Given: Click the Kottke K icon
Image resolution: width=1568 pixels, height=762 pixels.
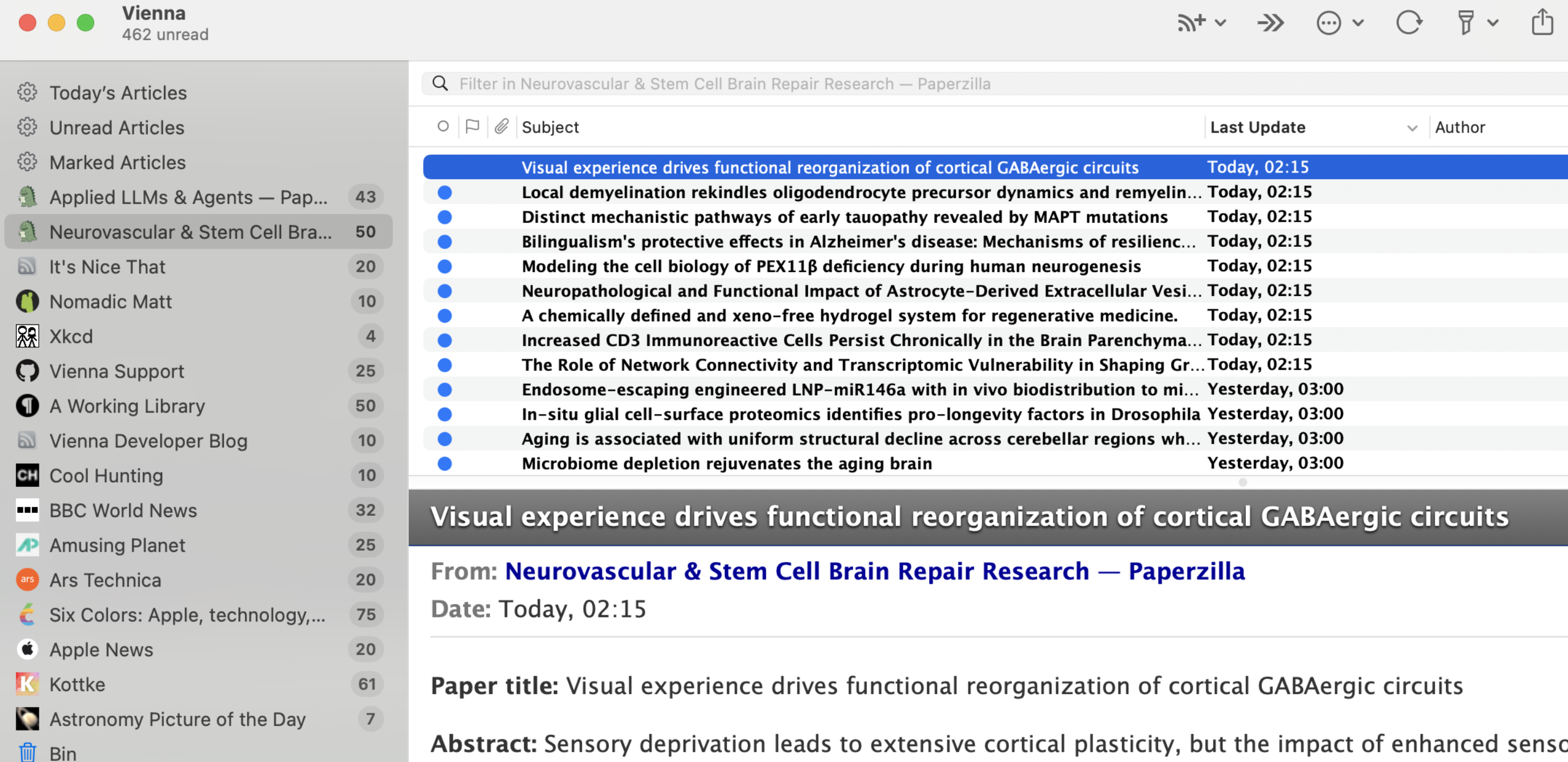Looking at the screenshot, I should [x=27, y=684].
